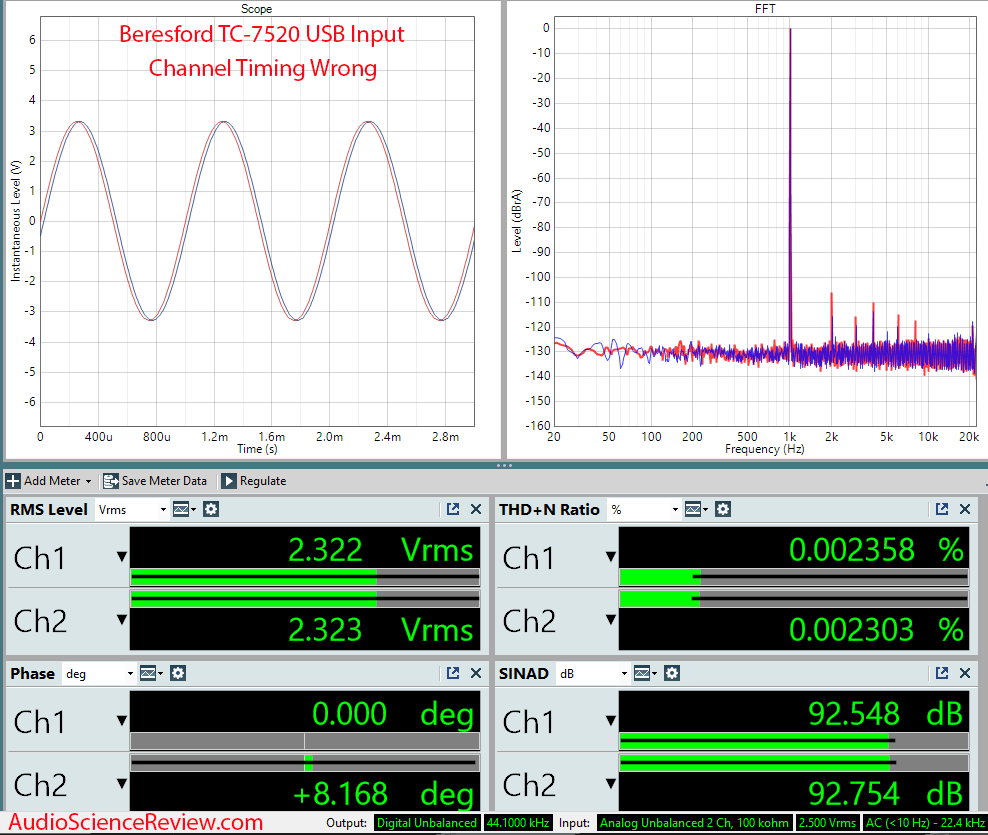This screenshot has width=988, height=835.
Task: Click the SINAD Ch2 92.754 dB reading
Action: pyautogui.click(x=885, y=793)
